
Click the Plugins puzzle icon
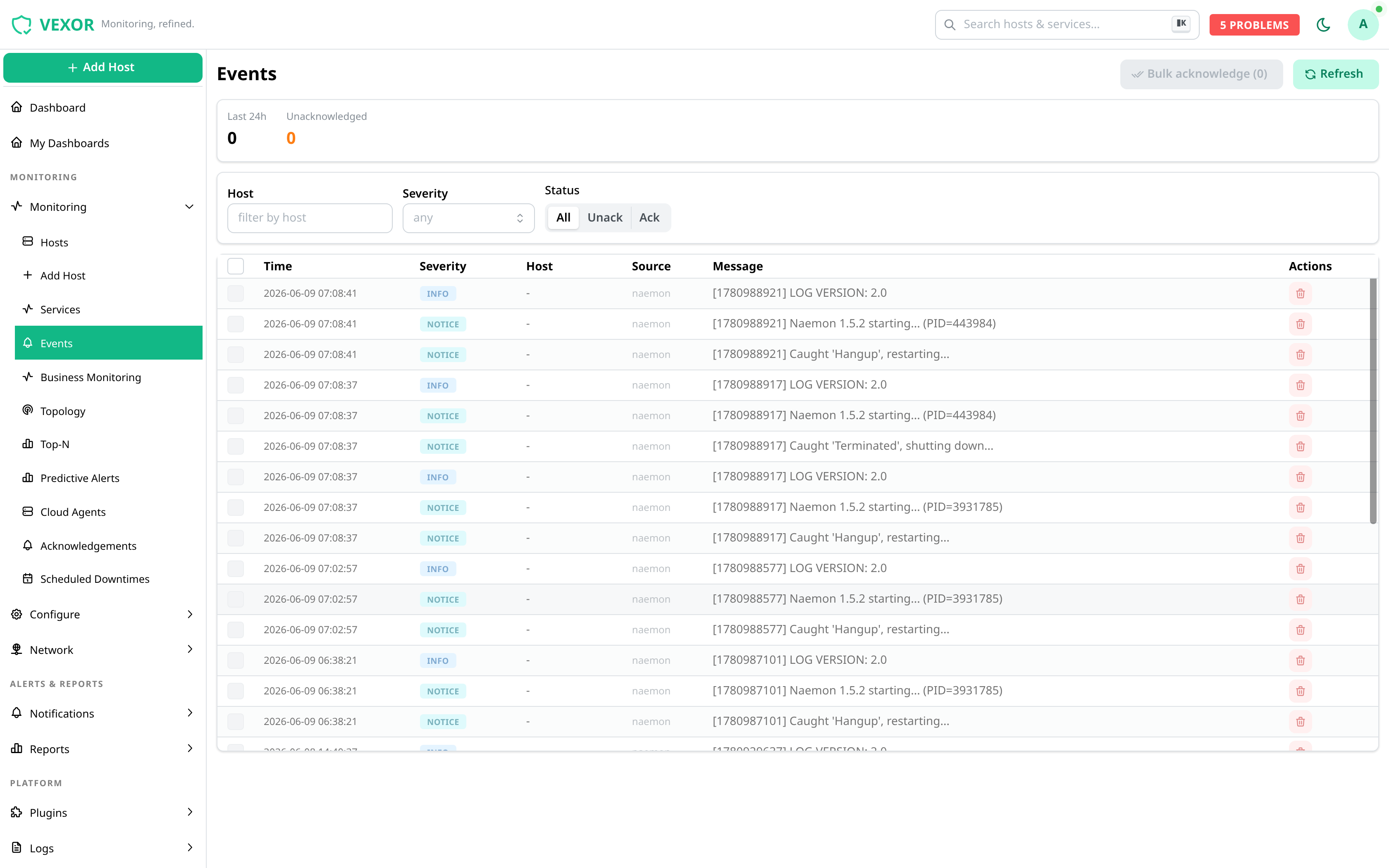(x=17, y=812)
